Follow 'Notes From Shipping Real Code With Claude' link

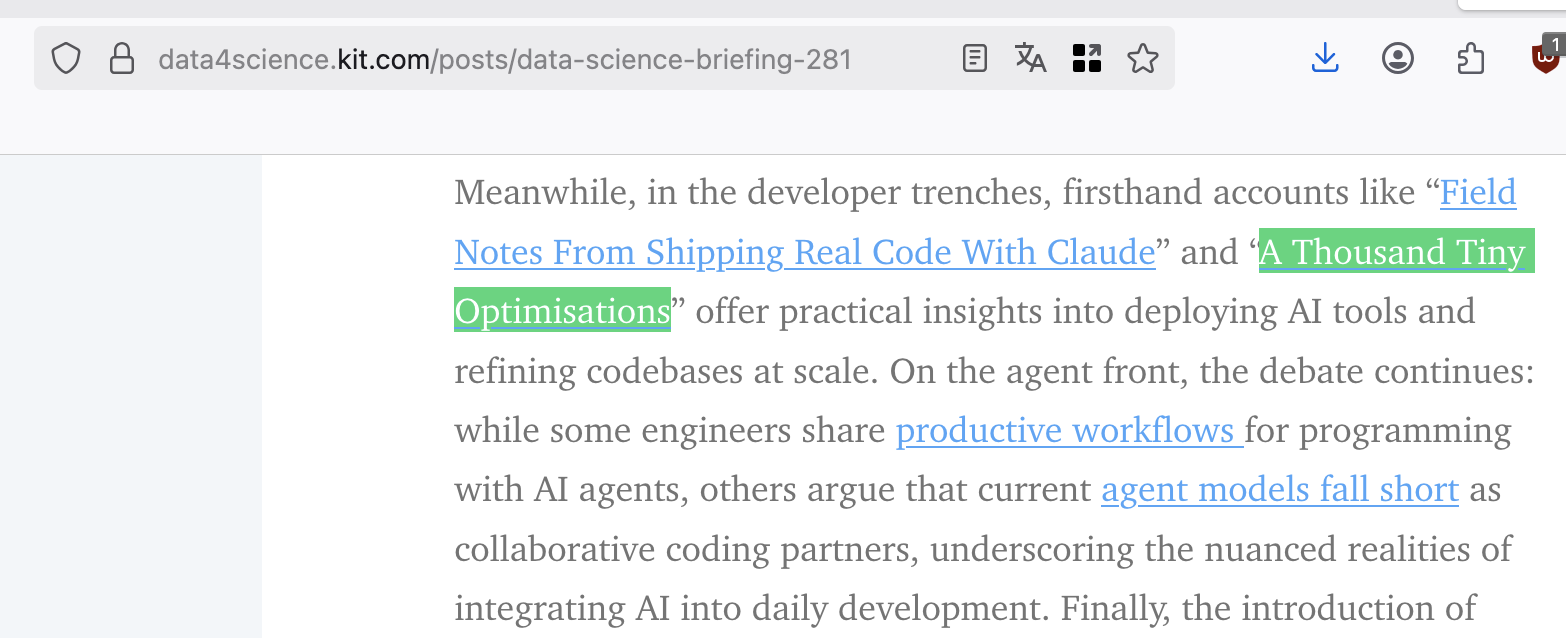click(805, 252)
